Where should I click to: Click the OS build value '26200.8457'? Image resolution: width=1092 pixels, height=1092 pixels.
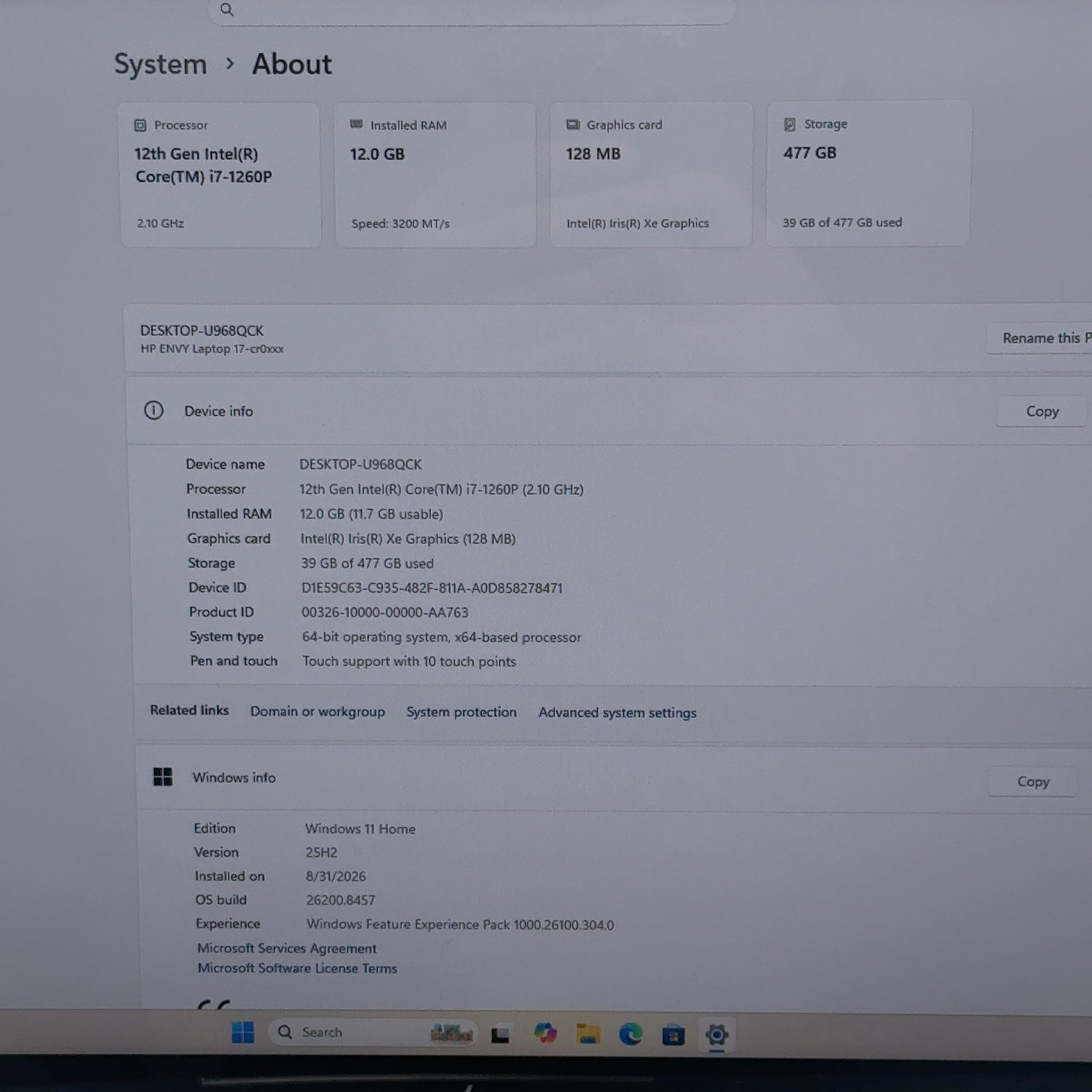coord(341,901)
